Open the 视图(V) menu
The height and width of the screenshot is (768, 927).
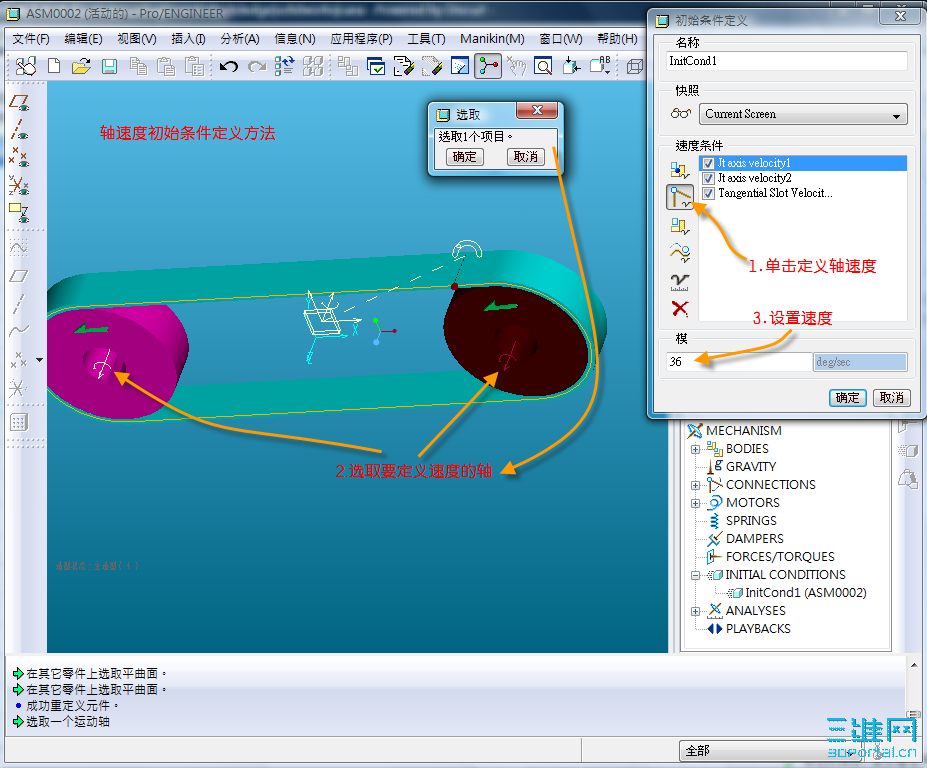[x=137, y=39]
